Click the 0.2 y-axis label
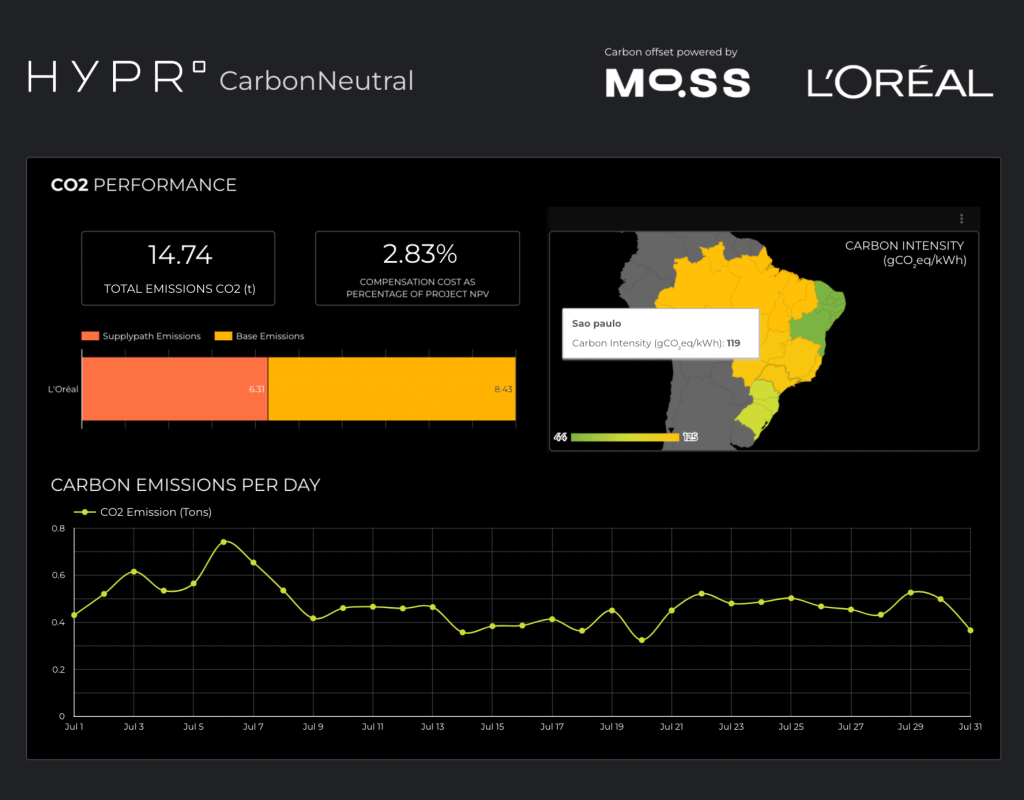The height and width of the screenshot is (800, 1024). pyautogui.click(x=59, y=669)
